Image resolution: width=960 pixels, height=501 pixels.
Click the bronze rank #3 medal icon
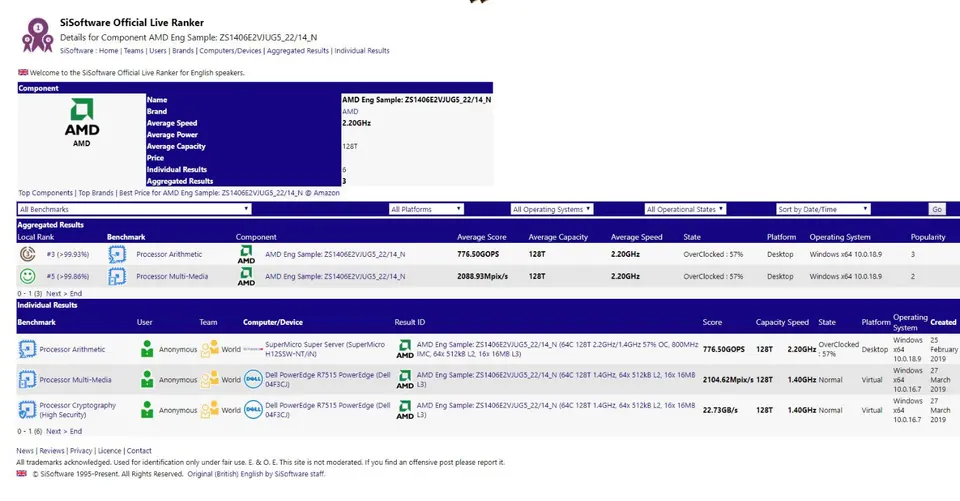pyautogui.click(x=27, y=254)
